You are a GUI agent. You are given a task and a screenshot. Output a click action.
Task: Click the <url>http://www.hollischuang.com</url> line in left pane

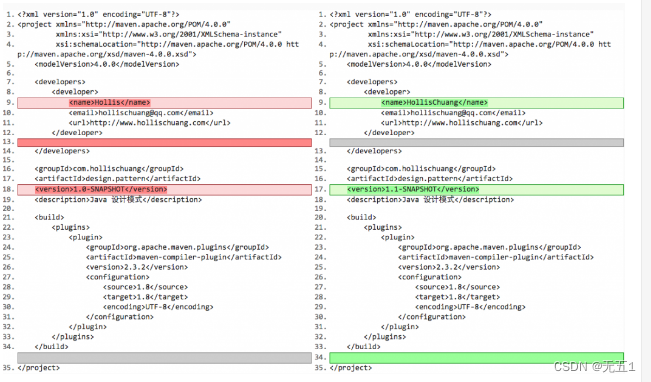(x=150, y=123)
